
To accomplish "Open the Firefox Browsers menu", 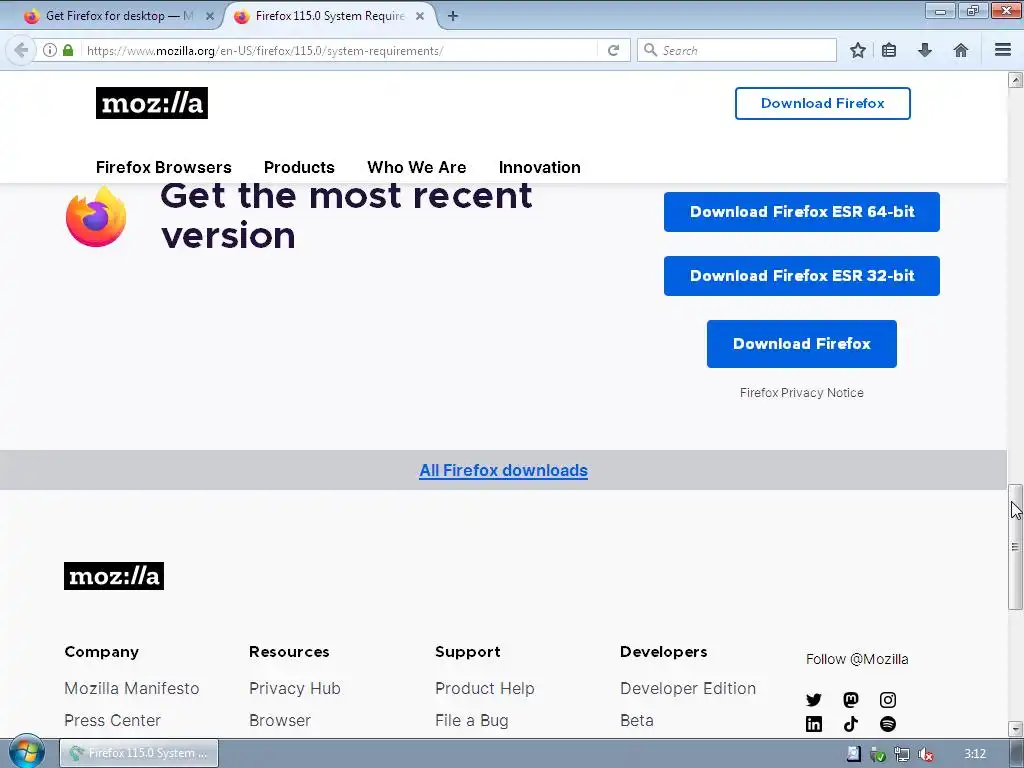I will coord(163,167).
